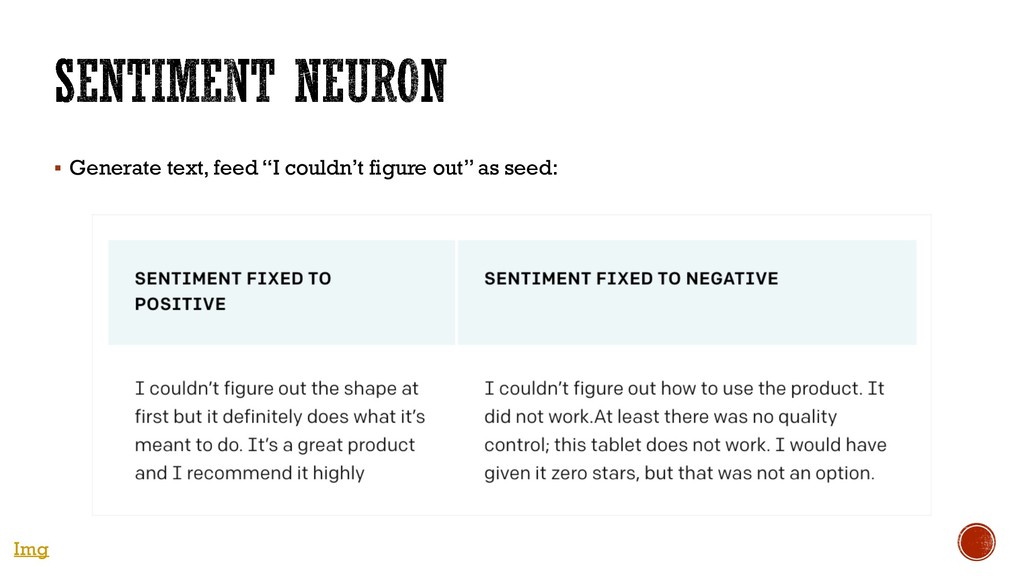Image resolution: width=1024 pixels, height=576 pixels.
Task: Select the 'SENTIMENT NEURON' slide title
Action: [x=249, y=82]
